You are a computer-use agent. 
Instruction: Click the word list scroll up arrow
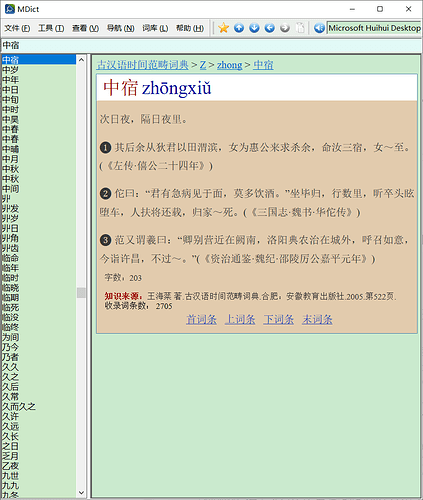81,60
